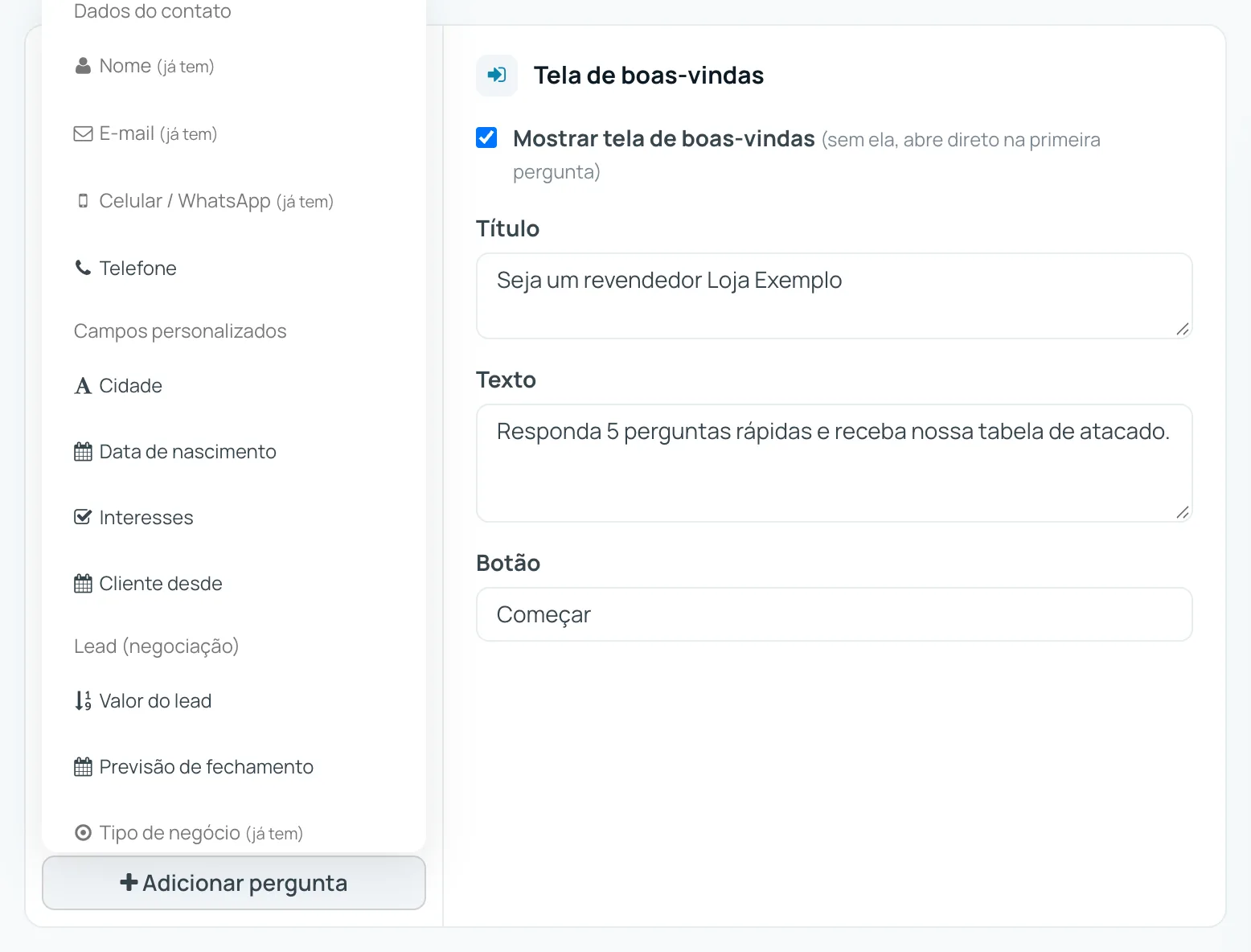Add the Telefone field as a question
1251x952 pixels.
234,268
